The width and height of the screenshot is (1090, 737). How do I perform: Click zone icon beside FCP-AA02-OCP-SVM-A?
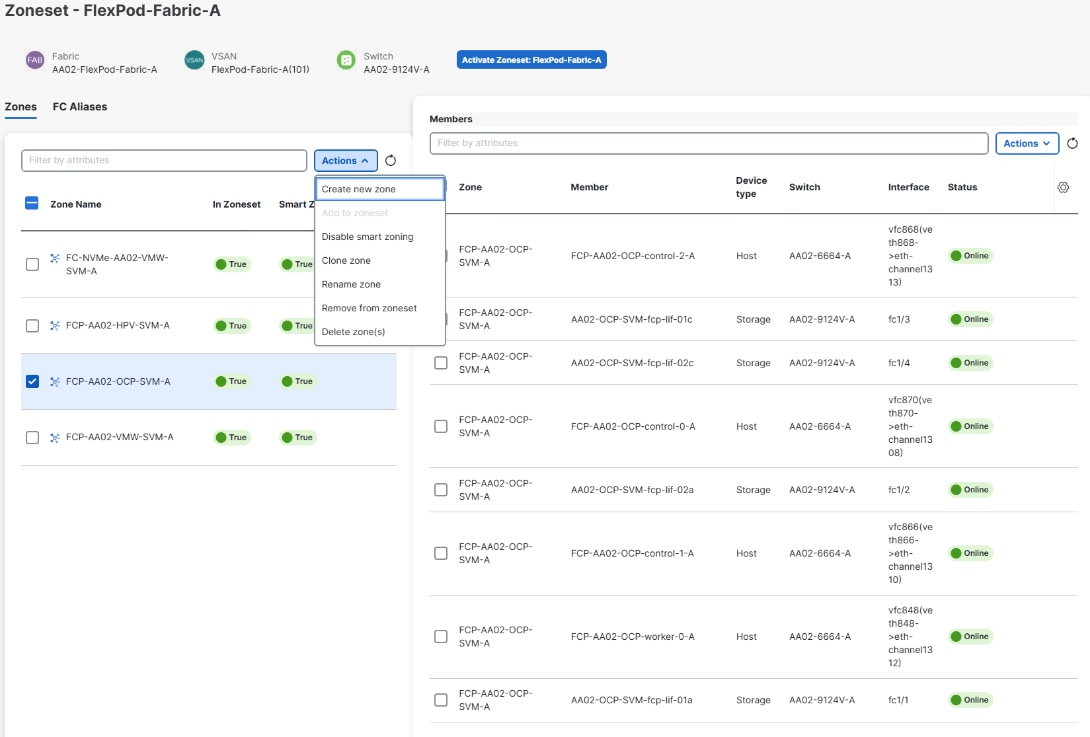click(x=55, y=382)
